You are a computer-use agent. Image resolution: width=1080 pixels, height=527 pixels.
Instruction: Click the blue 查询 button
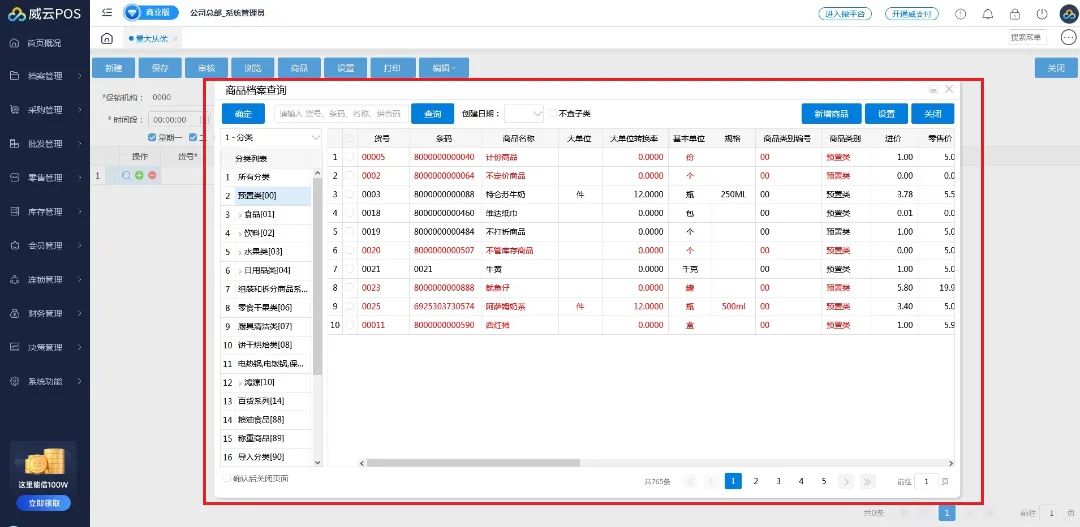432,113
